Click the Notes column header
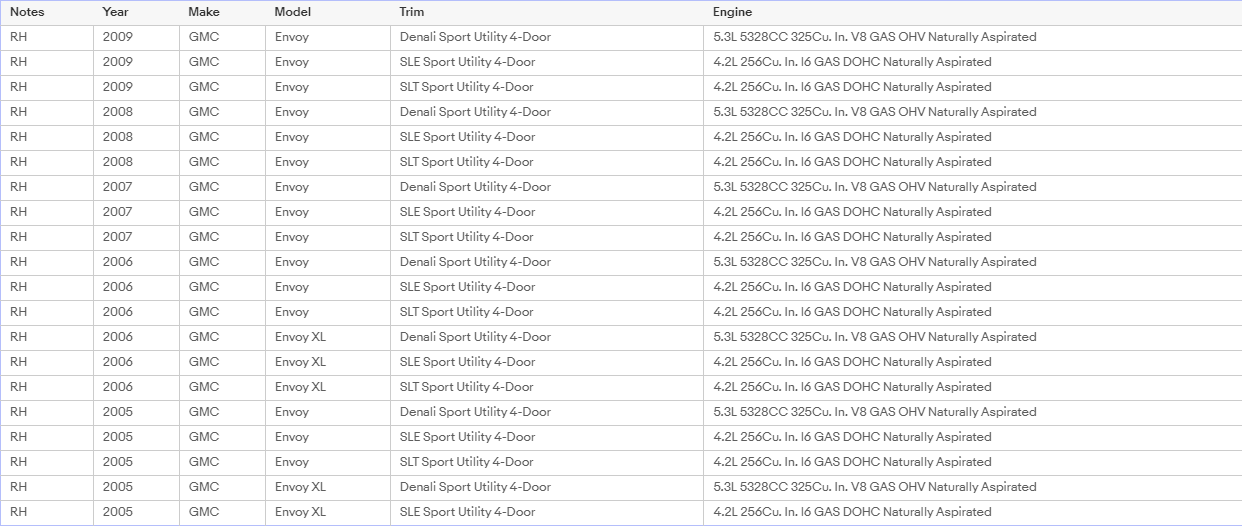The width and height of the screenshot is (1242, 529). tap(47, 12)
